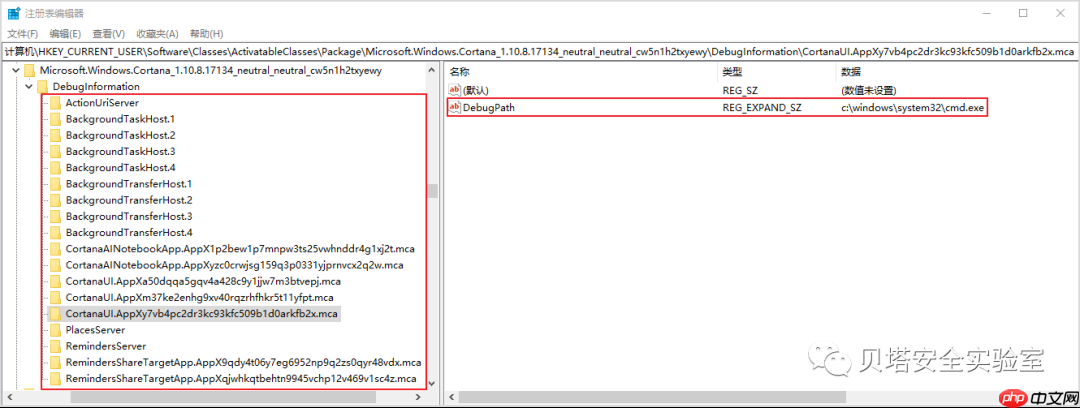The image size is (1080, 408).
Task: Click the (数值未设置) data cell
Action: coord(868,90)
